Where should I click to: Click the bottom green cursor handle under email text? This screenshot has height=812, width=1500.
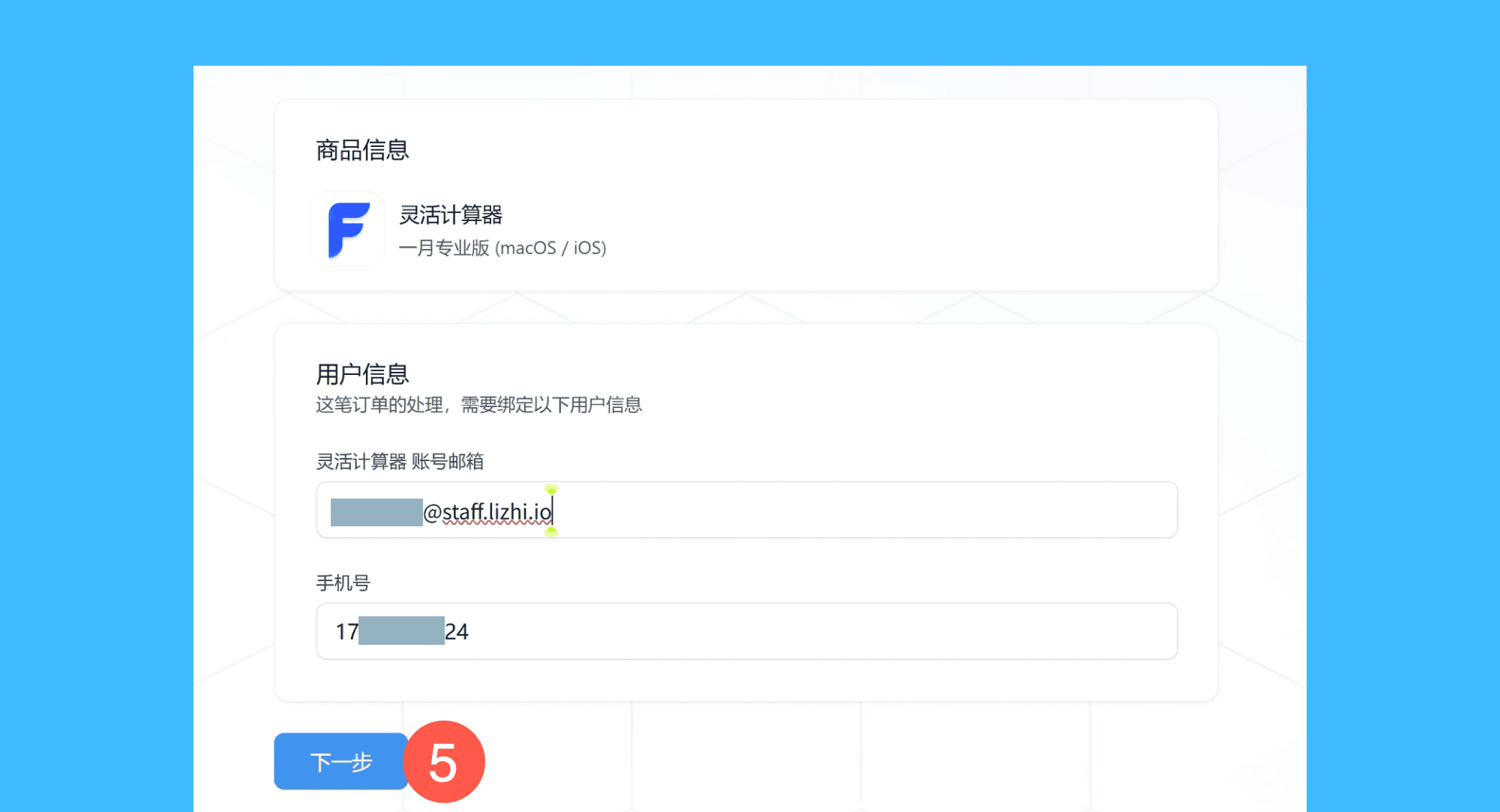point(551,532)
